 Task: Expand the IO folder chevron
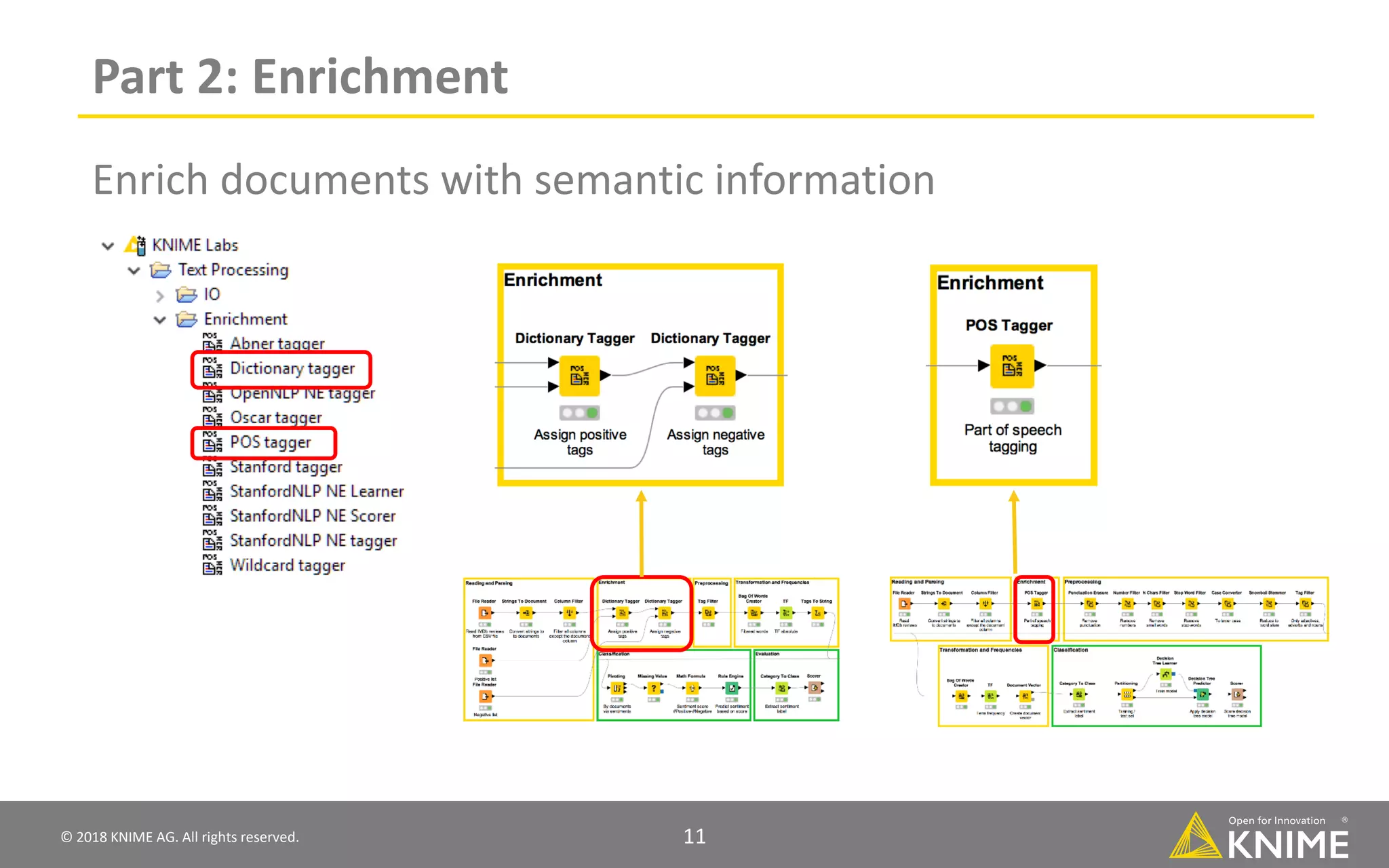tap(160, 296)
